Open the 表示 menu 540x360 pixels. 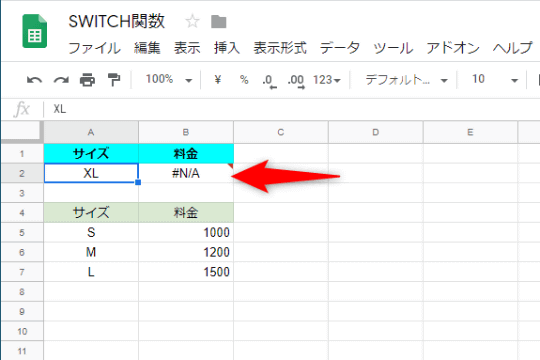click(187, 48)
